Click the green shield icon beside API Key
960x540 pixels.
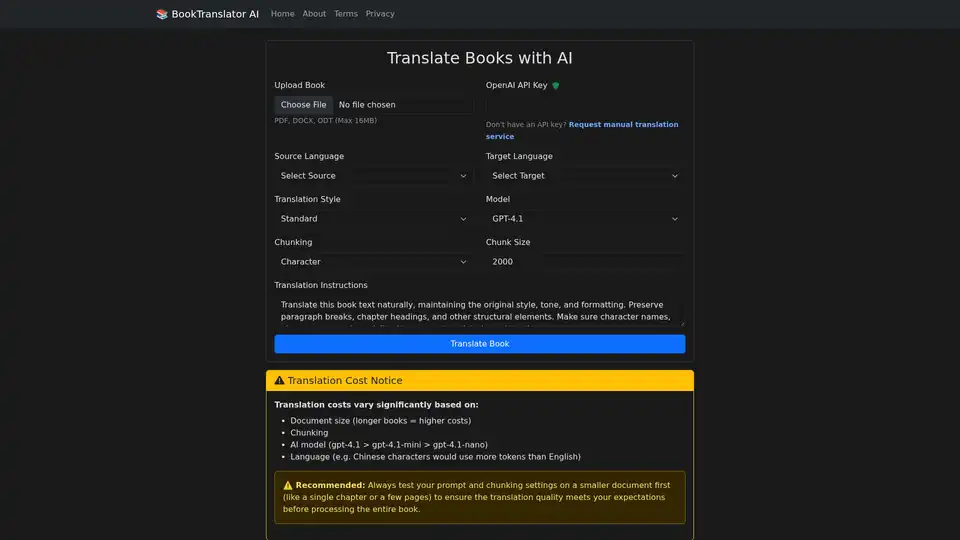556,86
